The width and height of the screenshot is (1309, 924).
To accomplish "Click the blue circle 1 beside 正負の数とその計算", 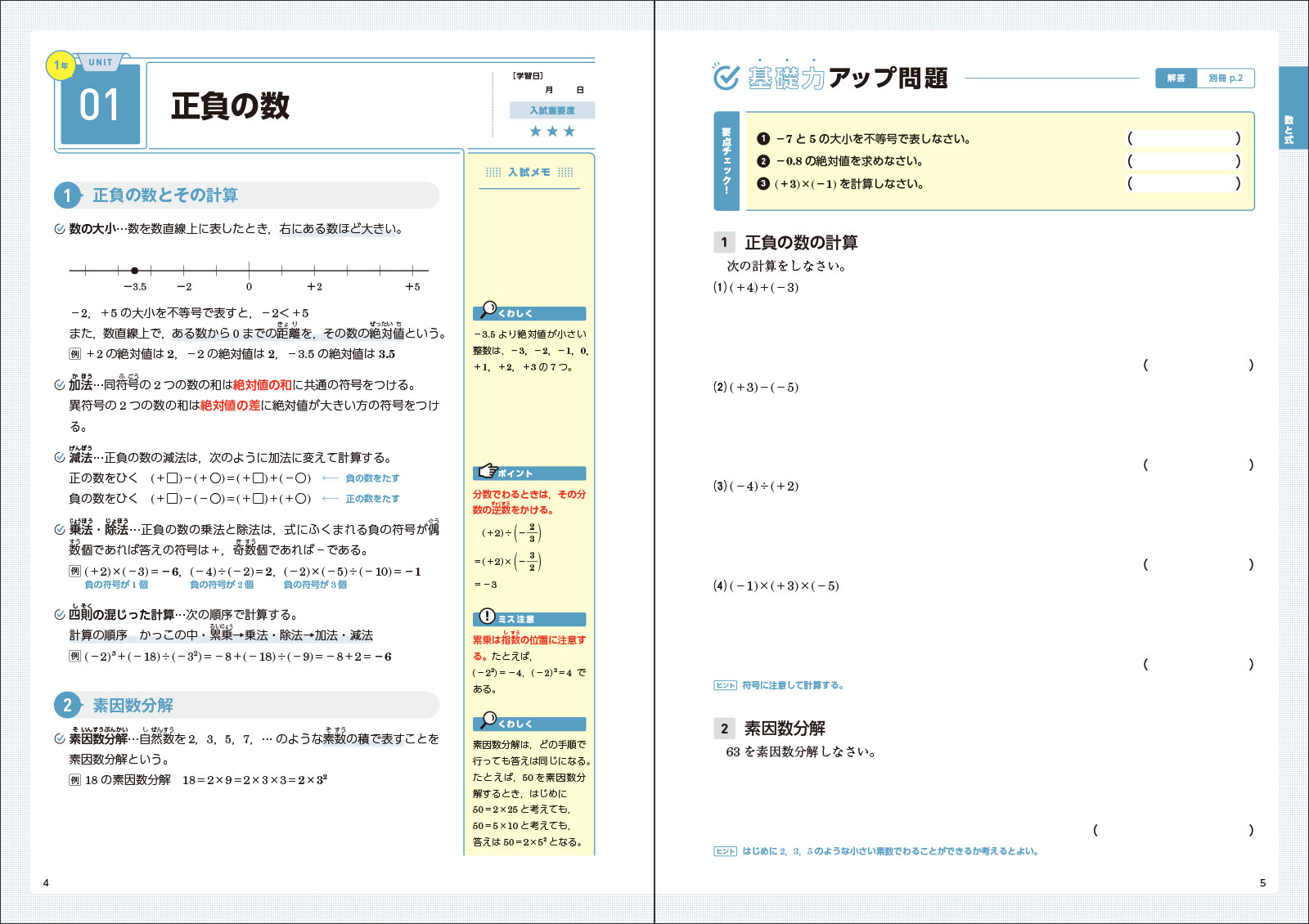I will click(x=68, y=195).
